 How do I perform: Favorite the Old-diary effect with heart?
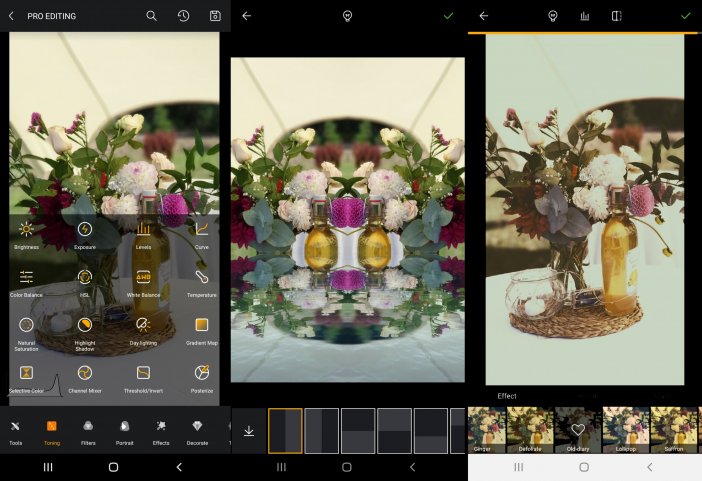click(x=578, y=430)
